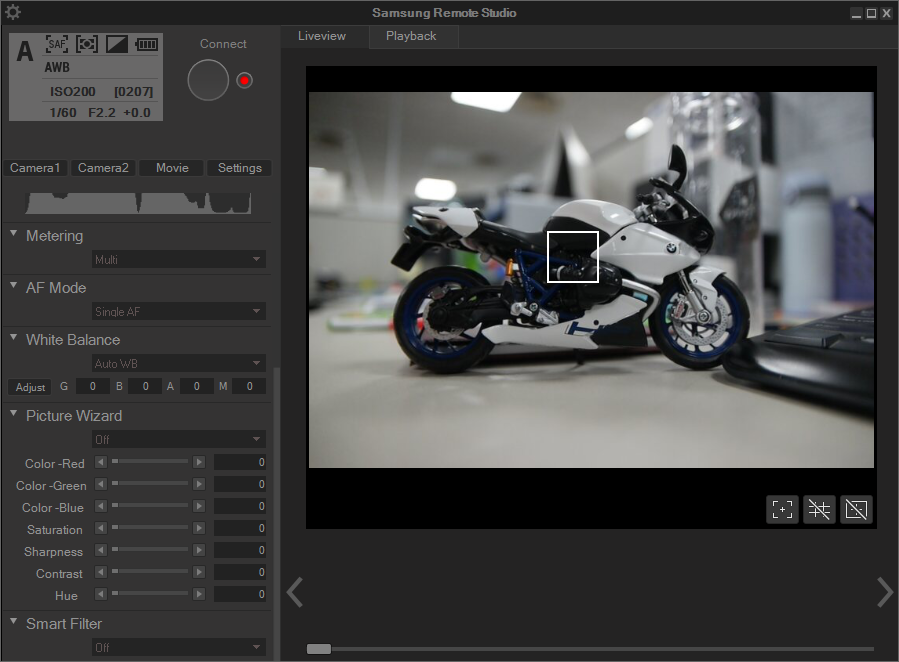Click the white balance Adjust button
899x662 pixels.
click(x=30, y=387)
